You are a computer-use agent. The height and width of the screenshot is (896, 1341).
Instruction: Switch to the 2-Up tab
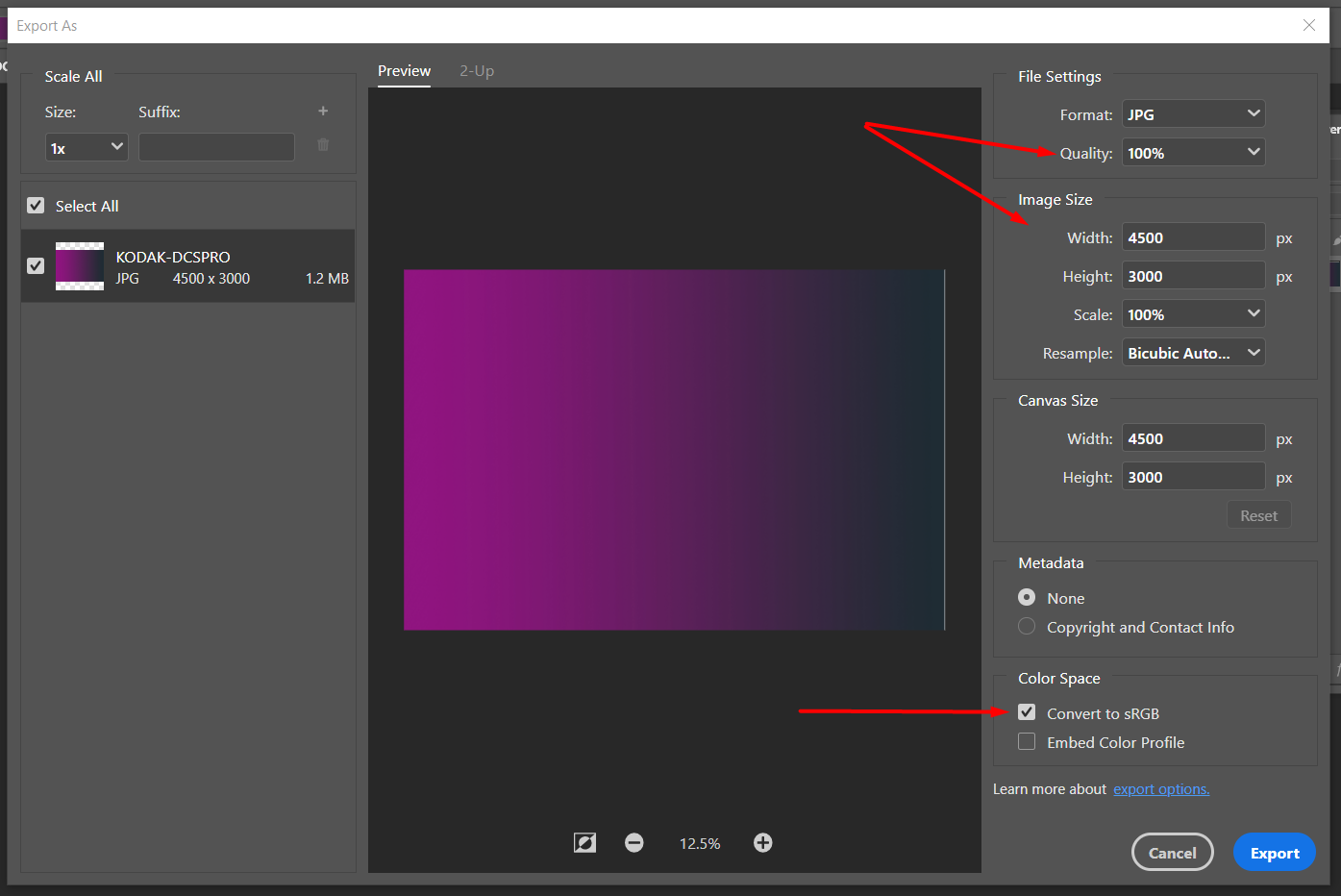coord(476,70)
